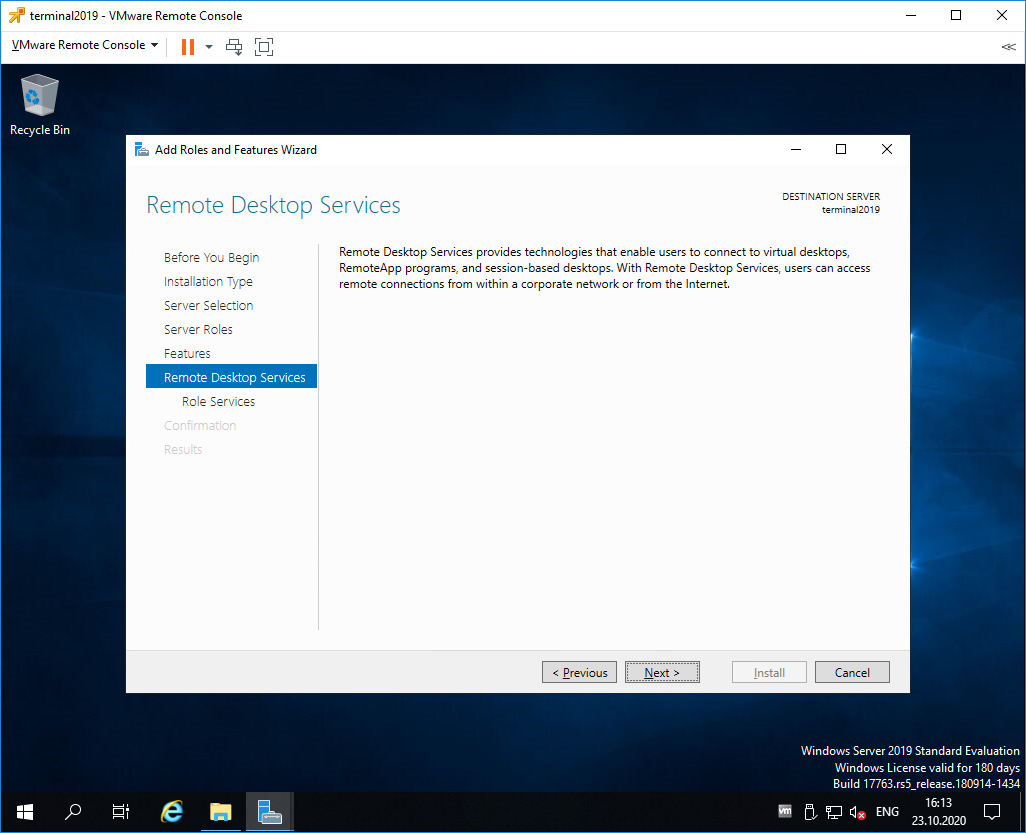Open the network status tray icon

click(x=833, y=812)
